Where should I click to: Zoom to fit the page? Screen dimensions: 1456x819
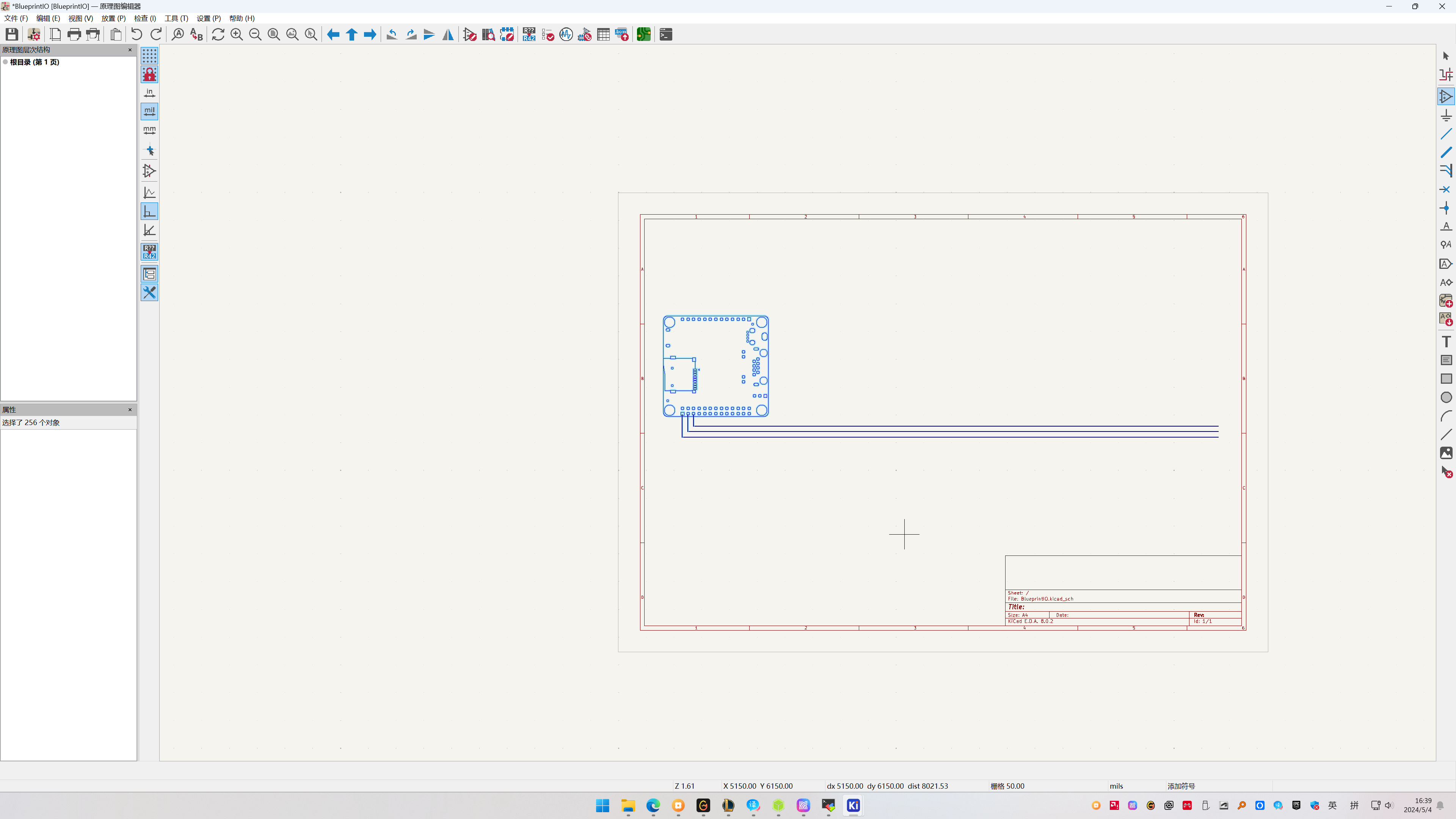(x=274, y=35)
